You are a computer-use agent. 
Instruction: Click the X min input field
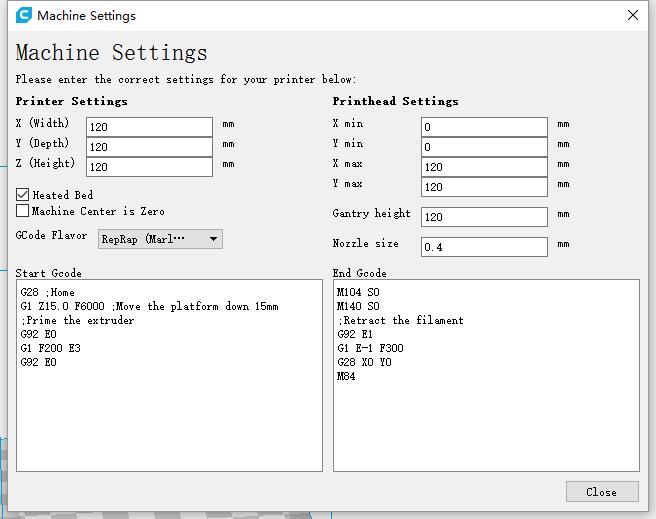click(x=484, y=127)
